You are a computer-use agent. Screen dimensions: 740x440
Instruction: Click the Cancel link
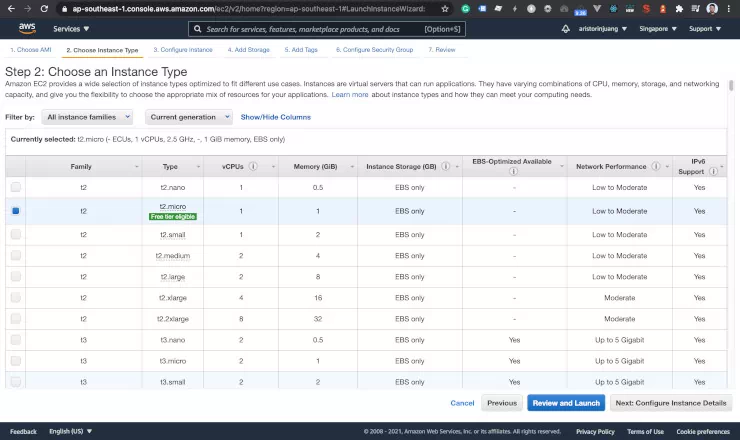tap(462, 403)
